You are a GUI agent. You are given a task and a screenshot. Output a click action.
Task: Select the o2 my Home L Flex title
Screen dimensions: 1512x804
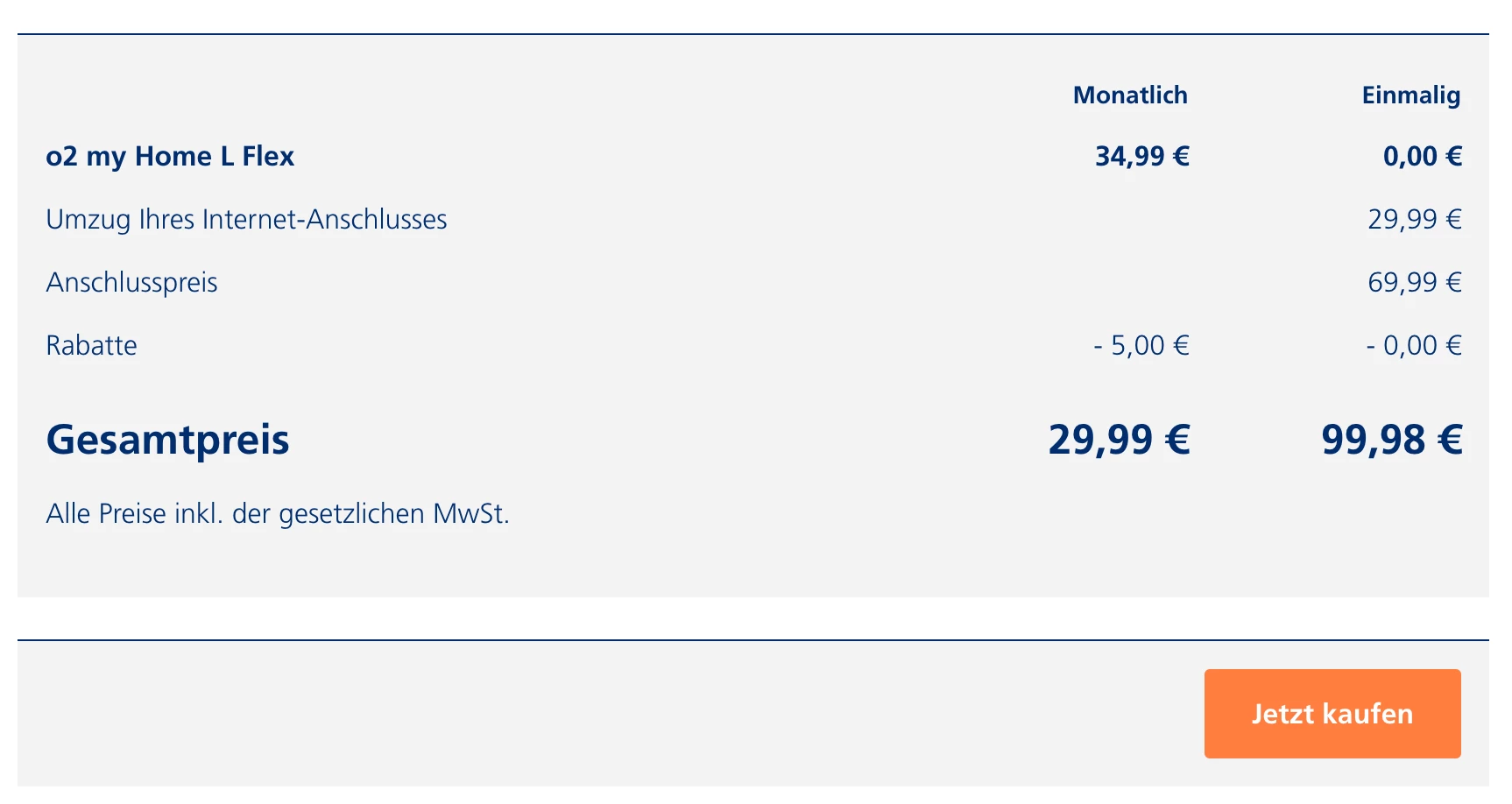point(170,156)
